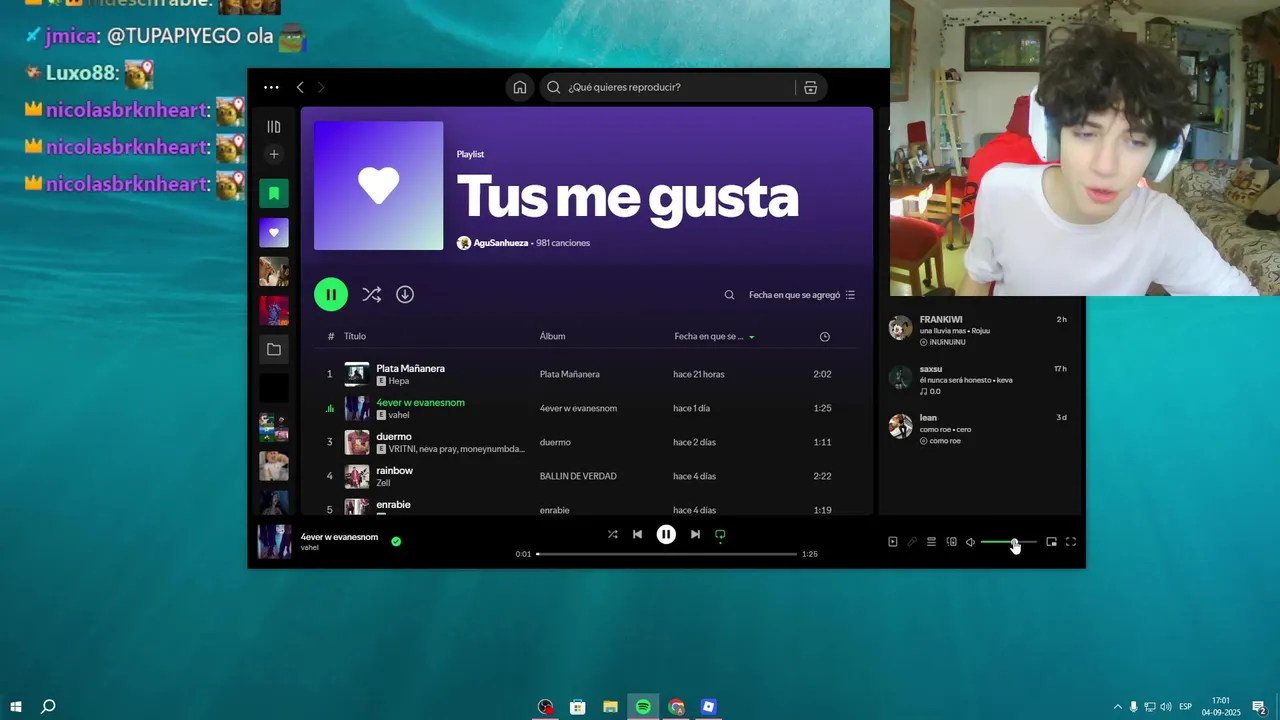Open the Windows Start button

pos(16,707)
